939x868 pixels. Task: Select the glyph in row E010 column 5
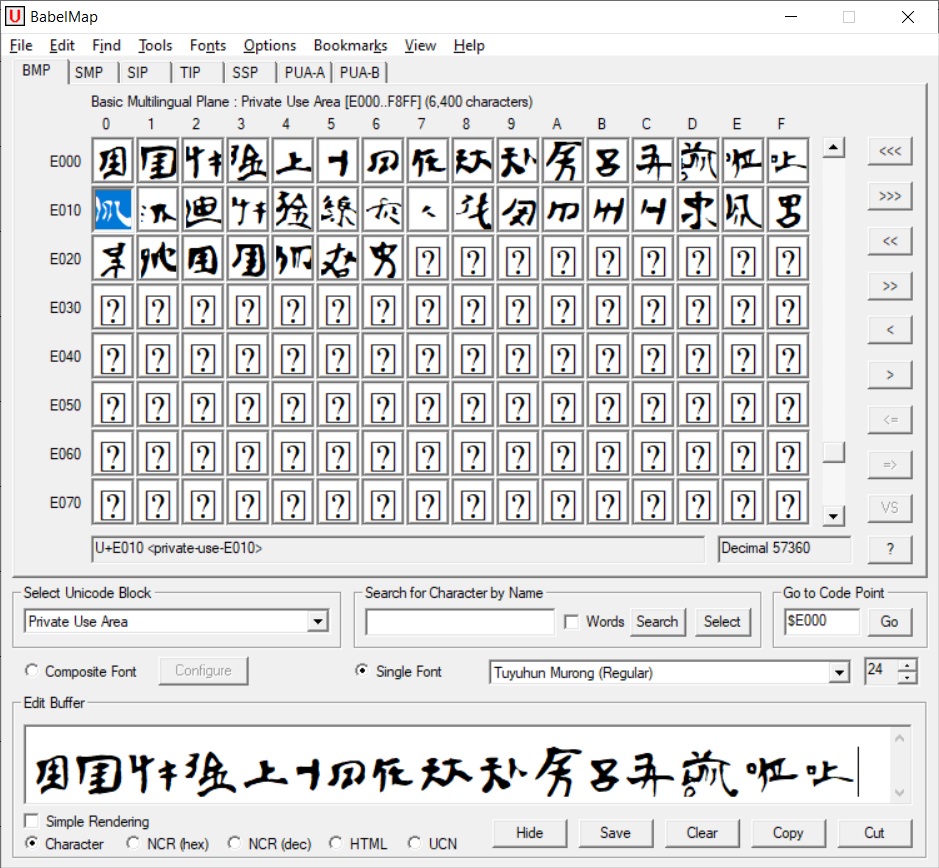click(338, 210)
